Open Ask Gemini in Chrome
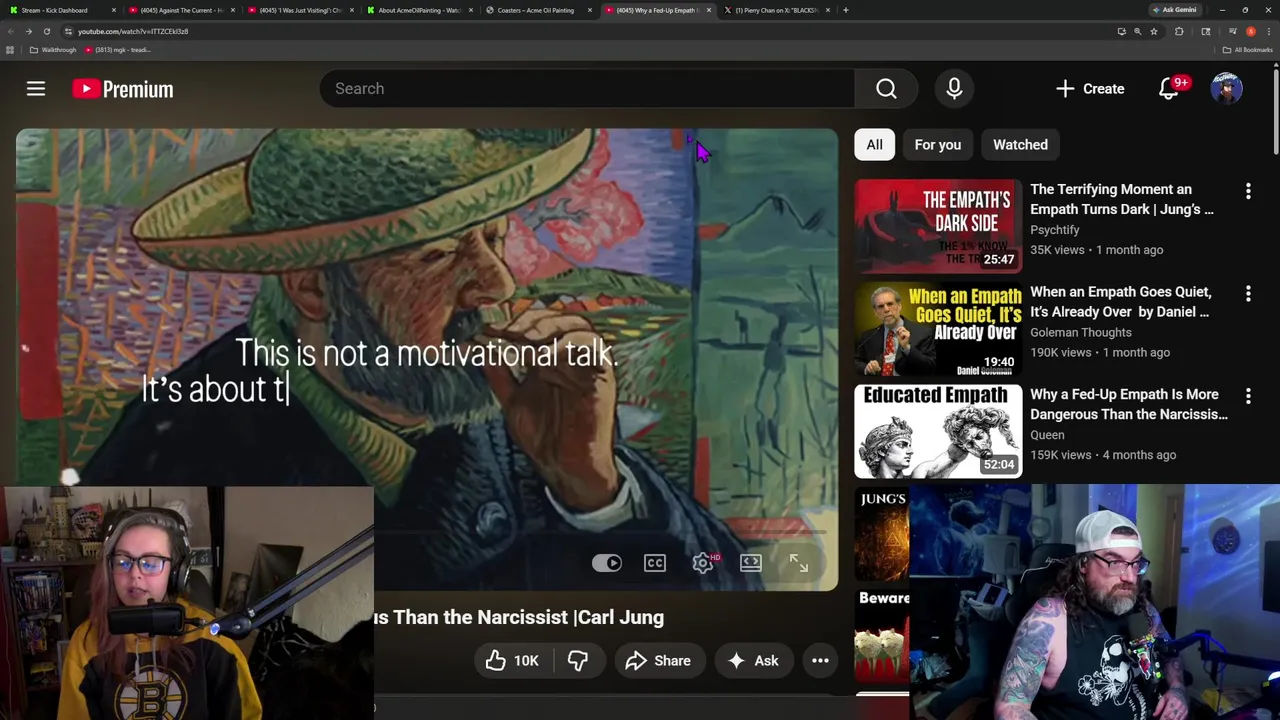The height and width of the screenshot is (720, 1280). click(x=1174, y=10)
